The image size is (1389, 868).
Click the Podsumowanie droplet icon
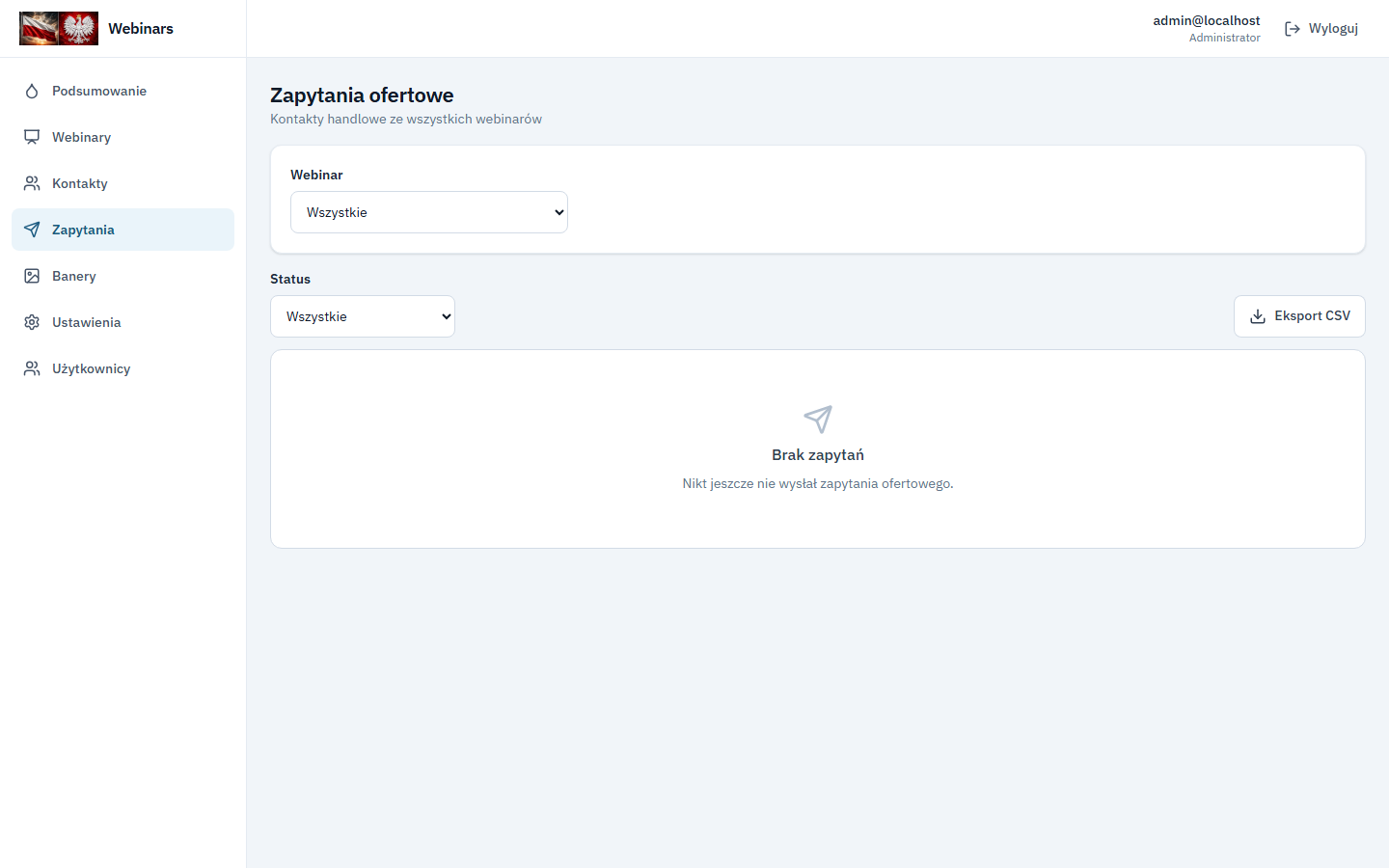pyautogui.click(x=32, y=91)
